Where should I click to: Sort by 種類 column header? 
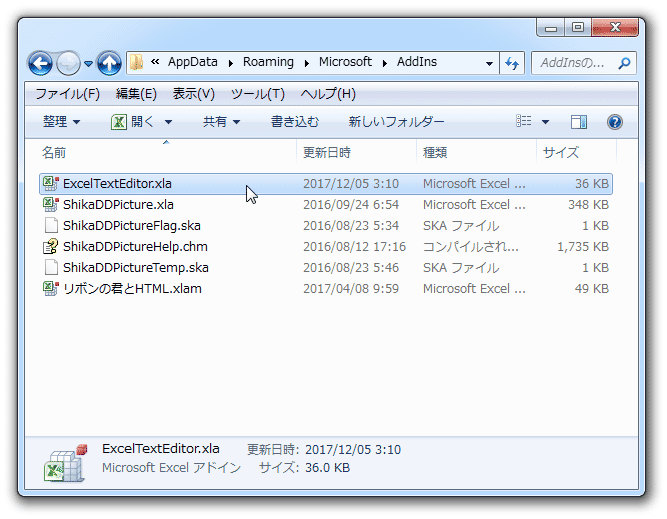click(435, 152)
